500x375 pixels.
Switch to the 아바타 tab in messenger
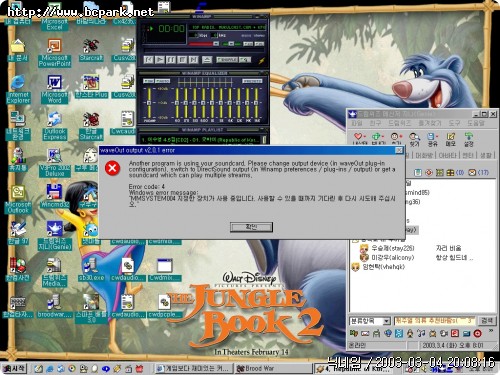(448, 155)
